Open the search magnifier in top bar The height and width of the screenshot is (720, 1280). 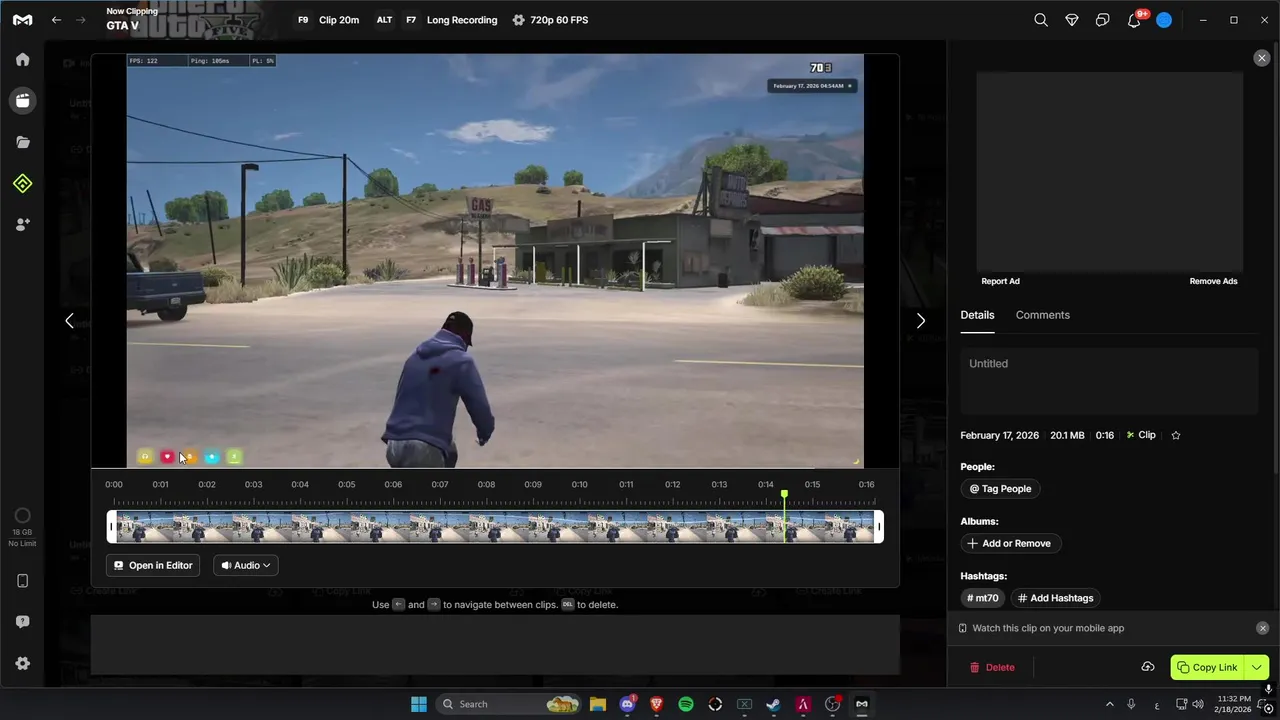[x=1041, y=20]
